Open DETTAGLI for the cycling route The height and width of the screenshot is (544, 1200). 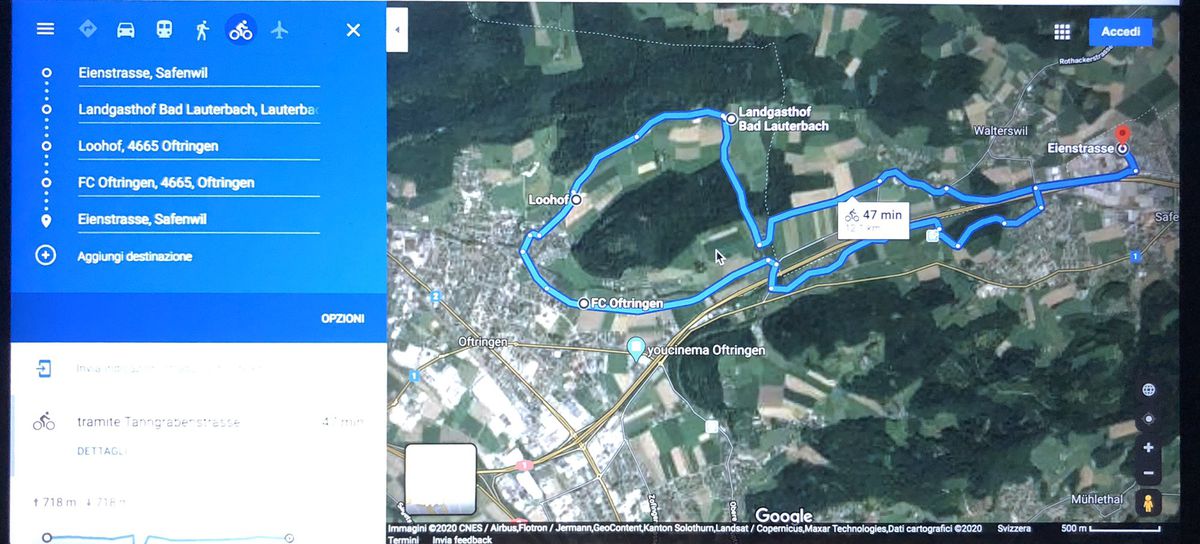[101, 451]
